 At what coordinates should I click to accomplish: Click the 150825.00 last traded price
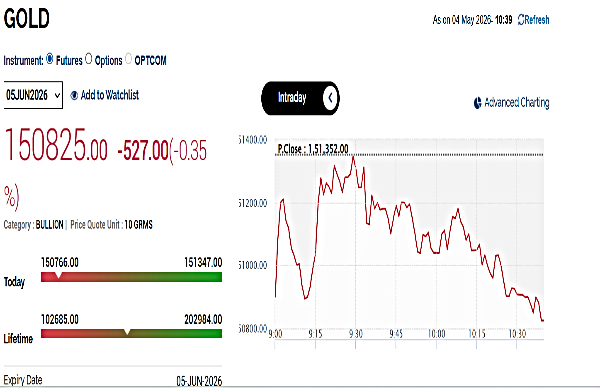click(56, 145)
